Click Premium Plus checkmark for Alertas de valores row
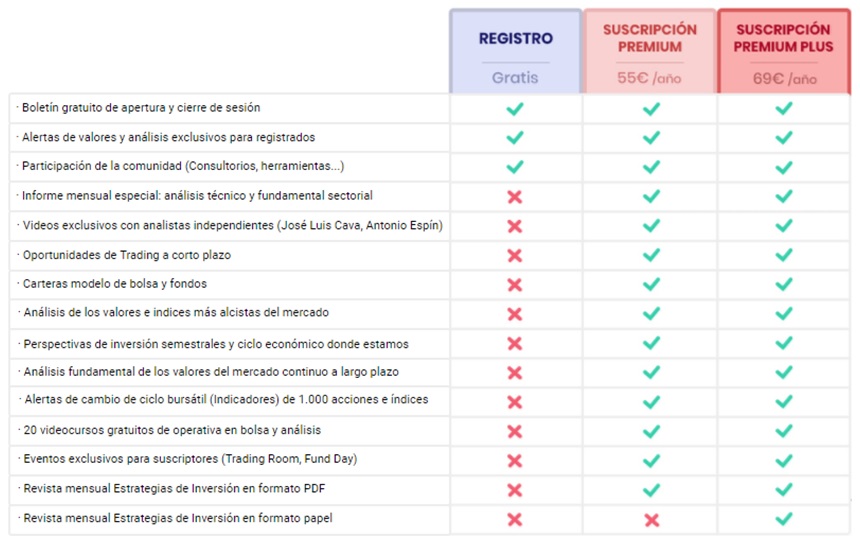Image resolution: width=860 pixels, height=540 pixels. pos(784,137)
